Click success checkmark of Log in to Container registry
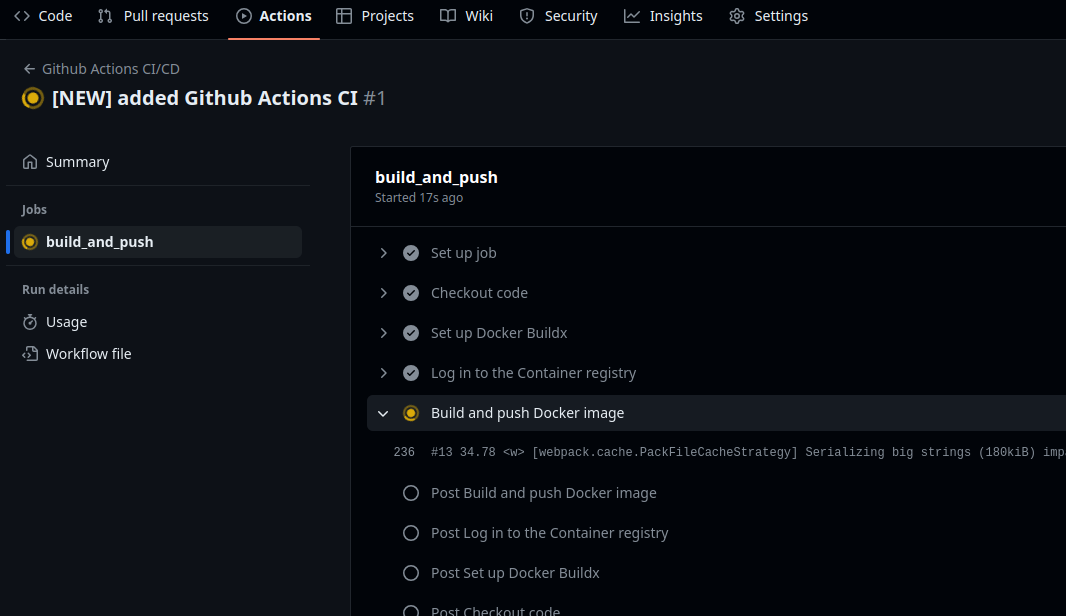Screen dimensions: 1066x616 (411, 373)
